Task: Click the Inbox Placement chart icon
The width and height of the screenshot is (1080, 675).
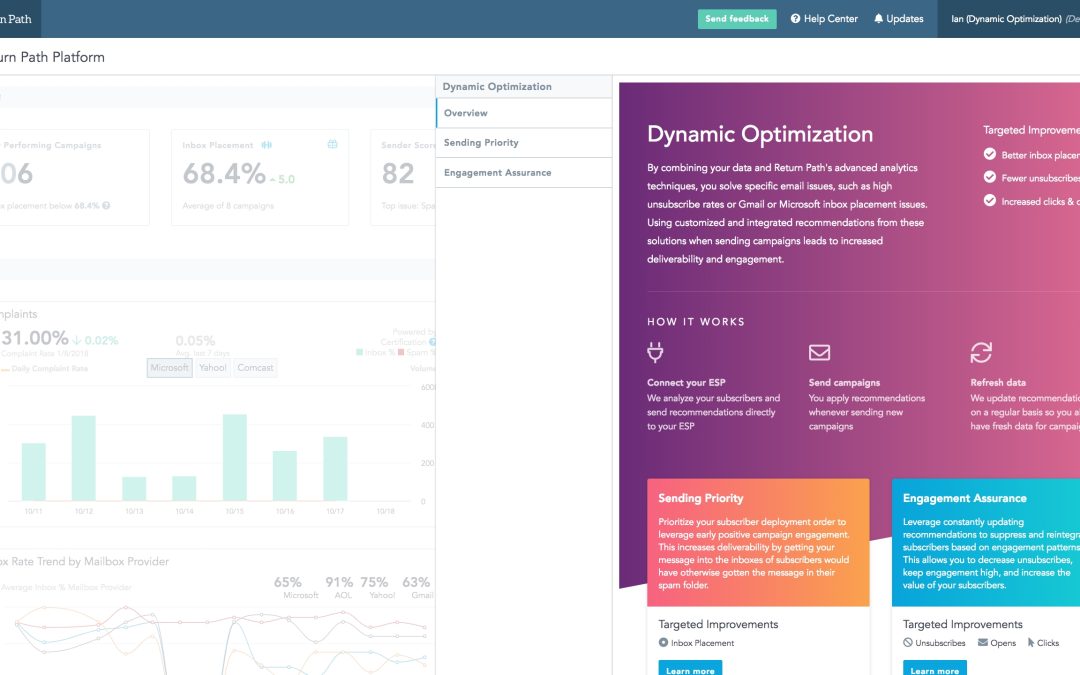Action: pyautogui.click(x=267, y=145)
